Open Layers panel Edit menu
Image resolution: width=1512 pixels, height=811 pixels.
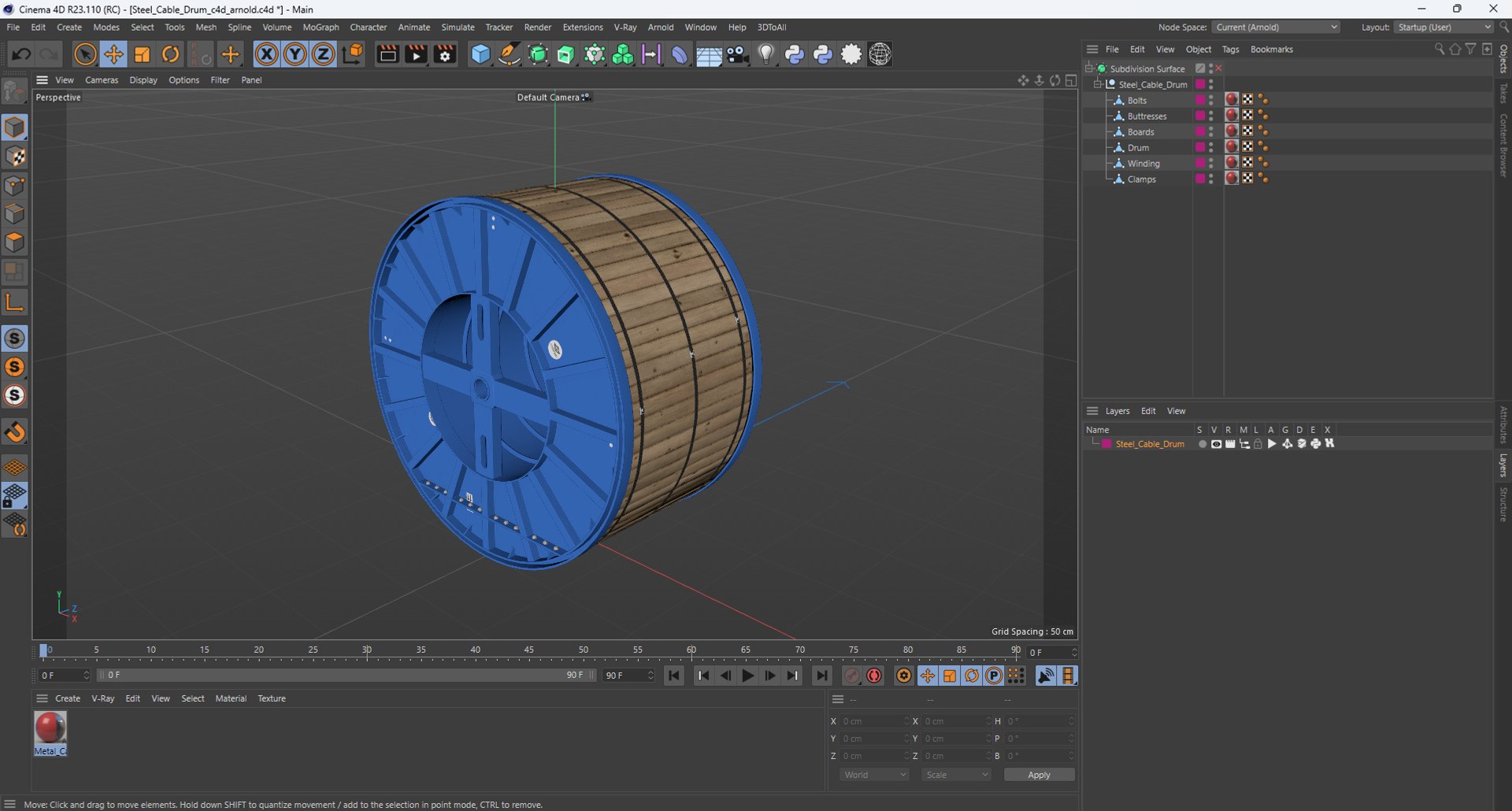point(1148,411)
